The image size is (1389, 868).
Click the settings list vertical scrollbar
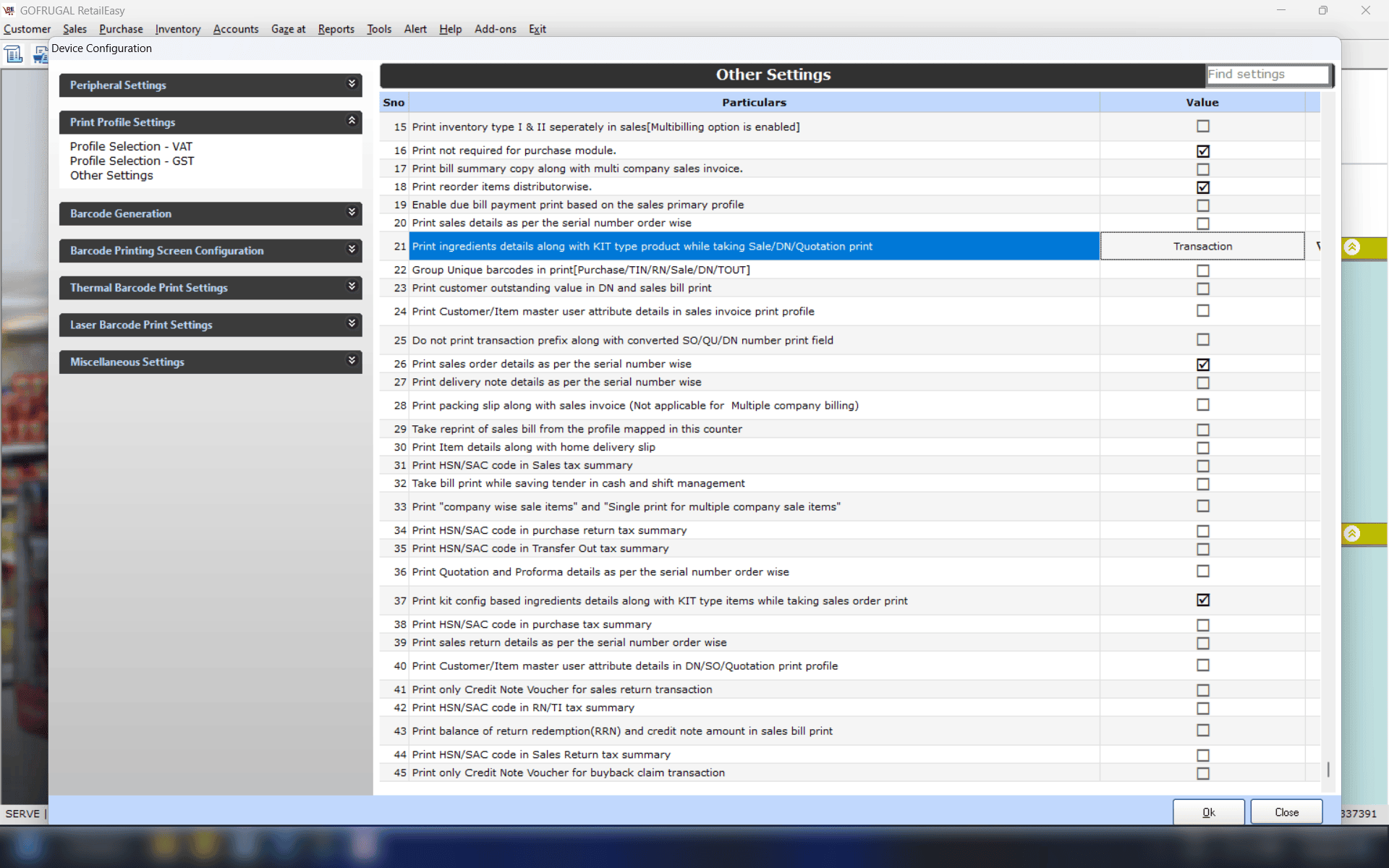coord(1328,770)
